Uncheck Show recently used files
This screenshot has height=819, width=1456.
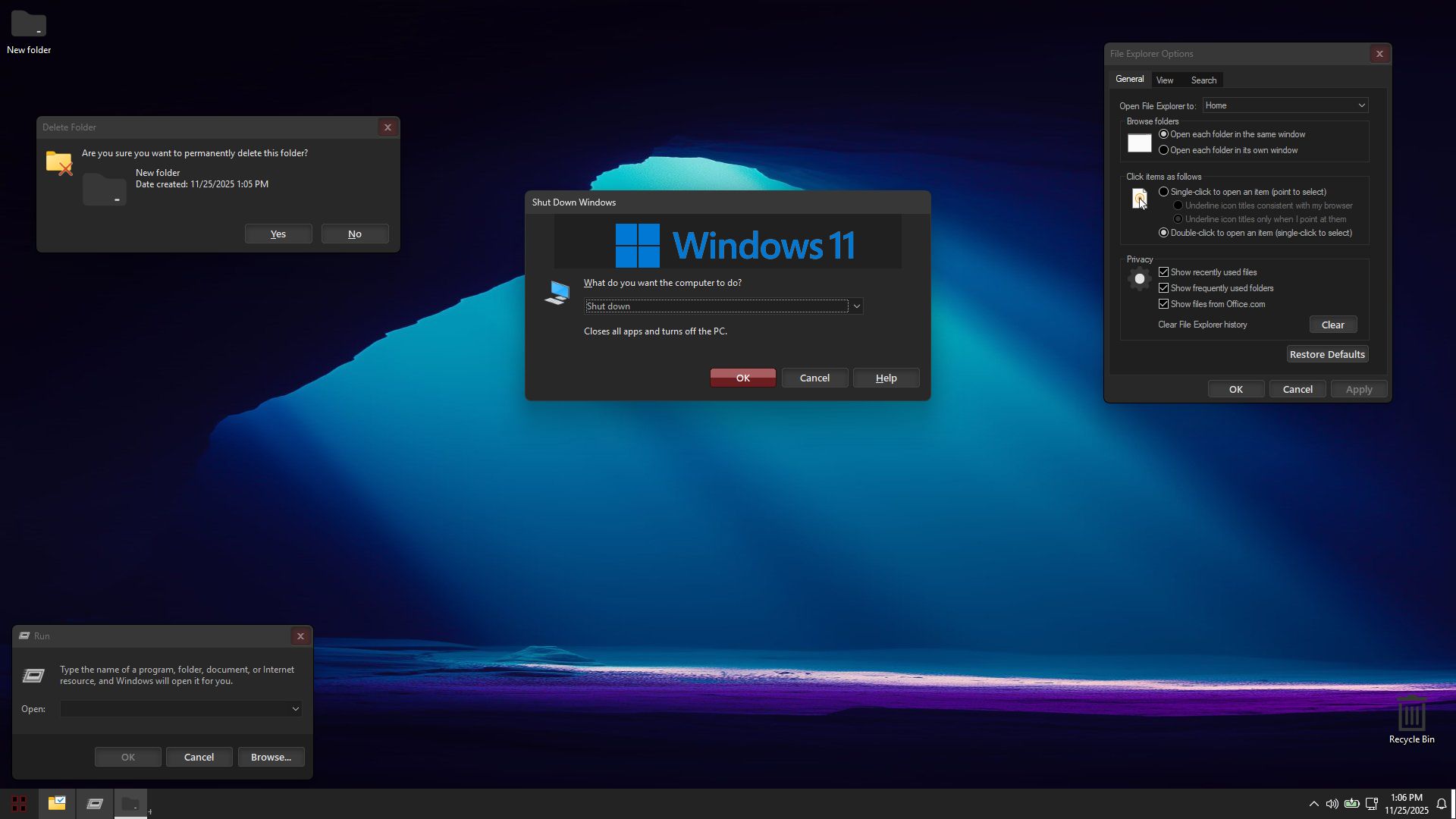[x=1163, y=272]
